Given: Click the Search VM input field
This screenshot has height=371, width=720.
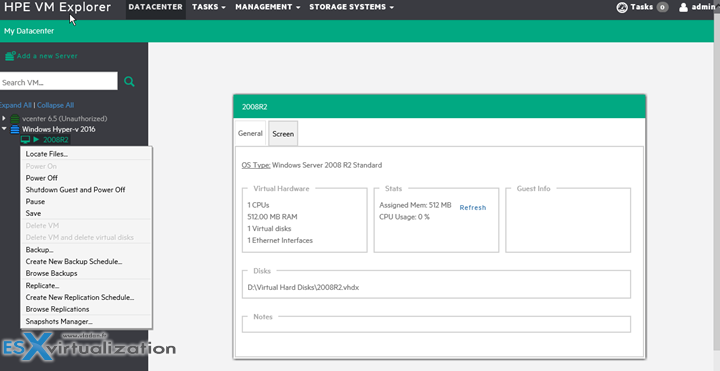Looking at the screenshot, I should point(58,82).
